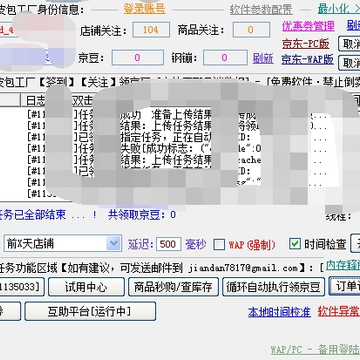Click the 钢镚 value field
Screen dimensions: 360x360
(x=225, y=58)
